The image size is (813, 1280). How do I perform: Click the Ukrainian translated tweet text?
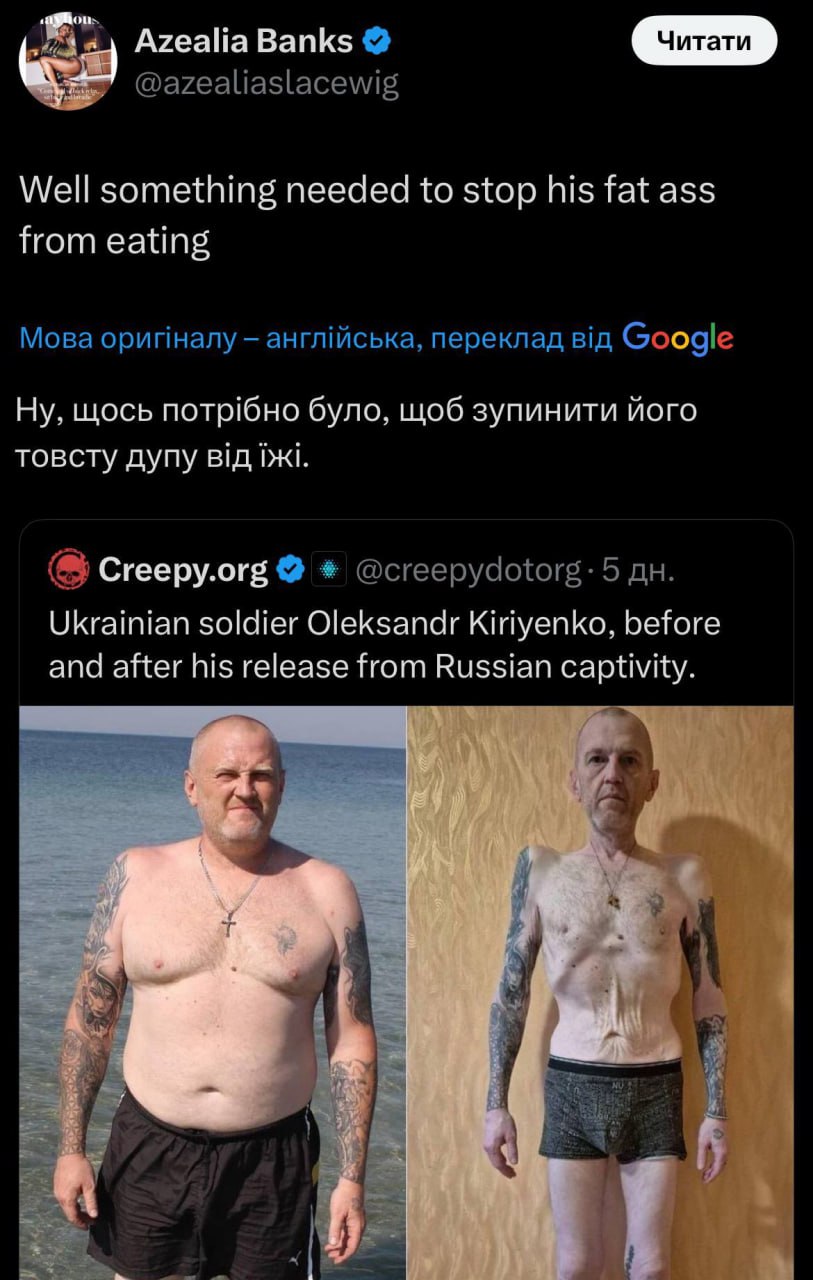[358, 432]
